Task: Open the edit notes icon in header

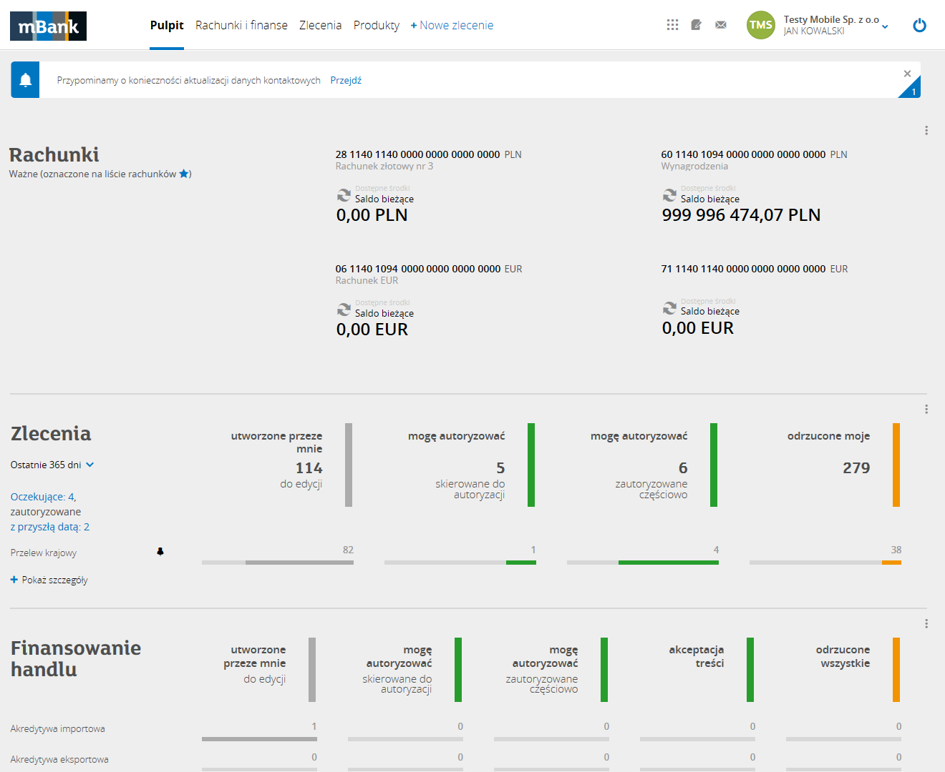Action: click(x=696, y=25)
